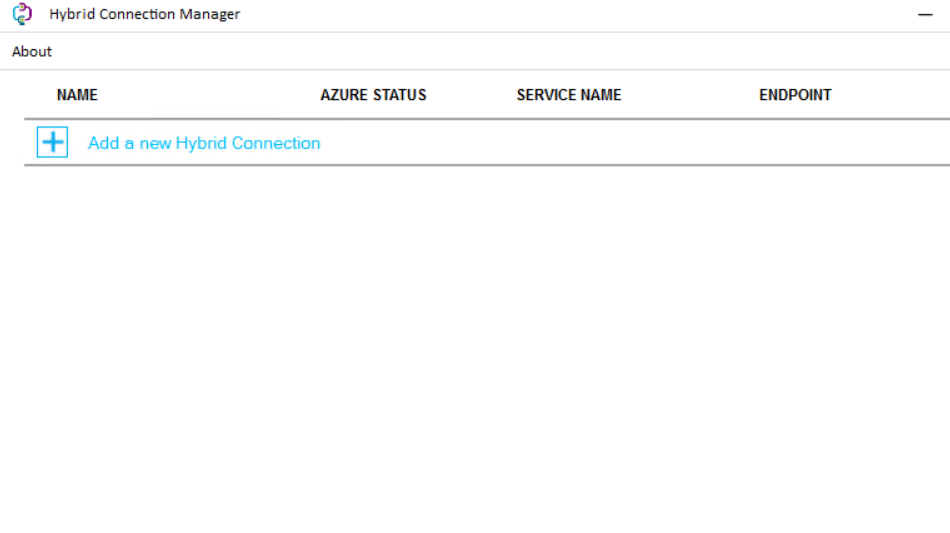Image resolution: width=950 pixels, height=533 pixels.
Task: Click the plus icon to add connection
Action: click(x=52, y=142)
